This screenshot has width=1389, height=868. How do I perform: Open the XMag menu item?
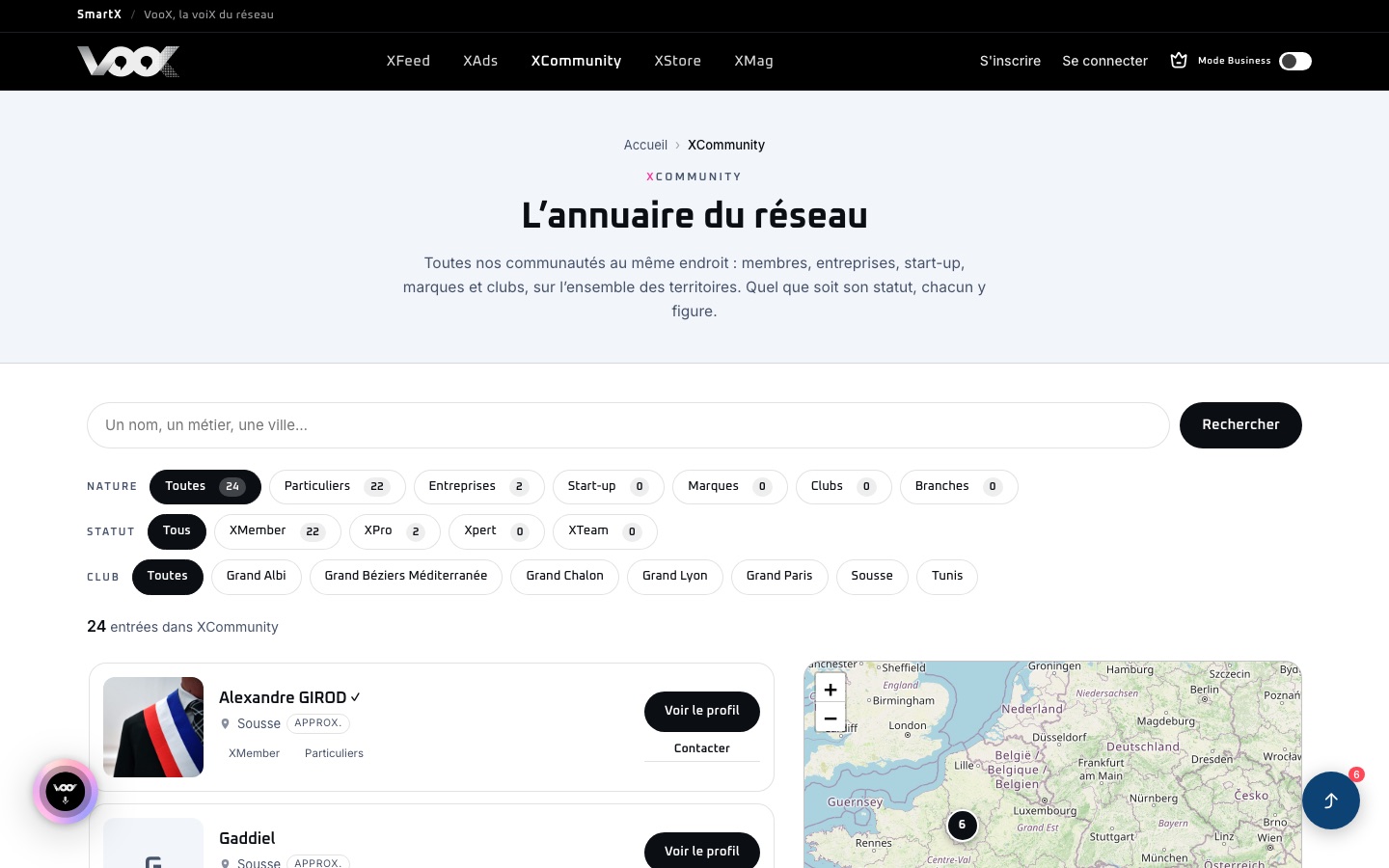[753, 61]
